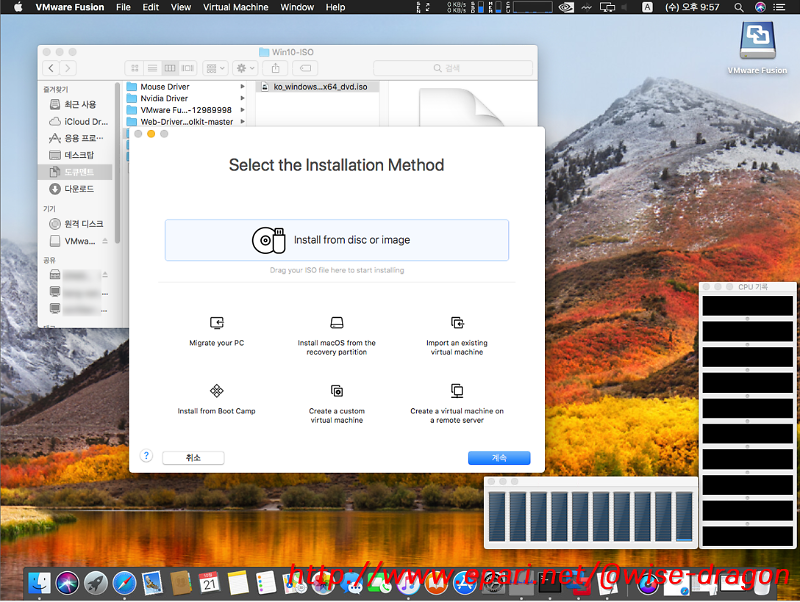Image resolution: width=800 pixels, height=602 pixels.
Task: Open the question mark help button
Action: click(x=146, y=456)
